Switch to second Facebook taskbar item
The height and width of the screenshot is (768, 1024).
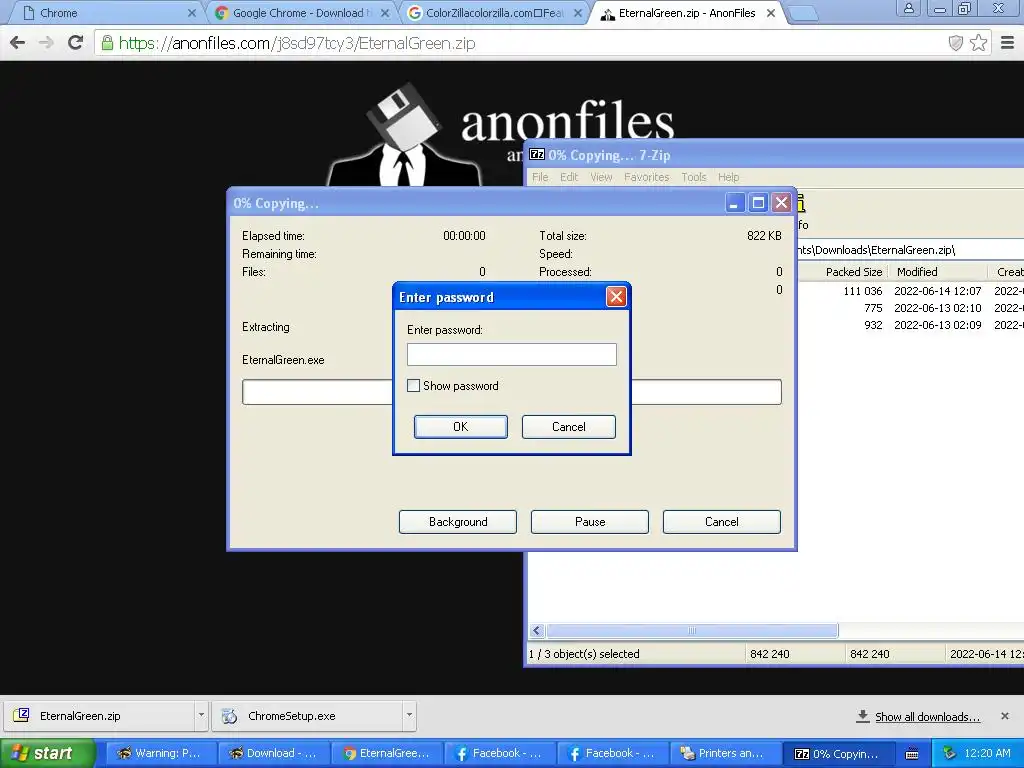click(x=613, y=753)
